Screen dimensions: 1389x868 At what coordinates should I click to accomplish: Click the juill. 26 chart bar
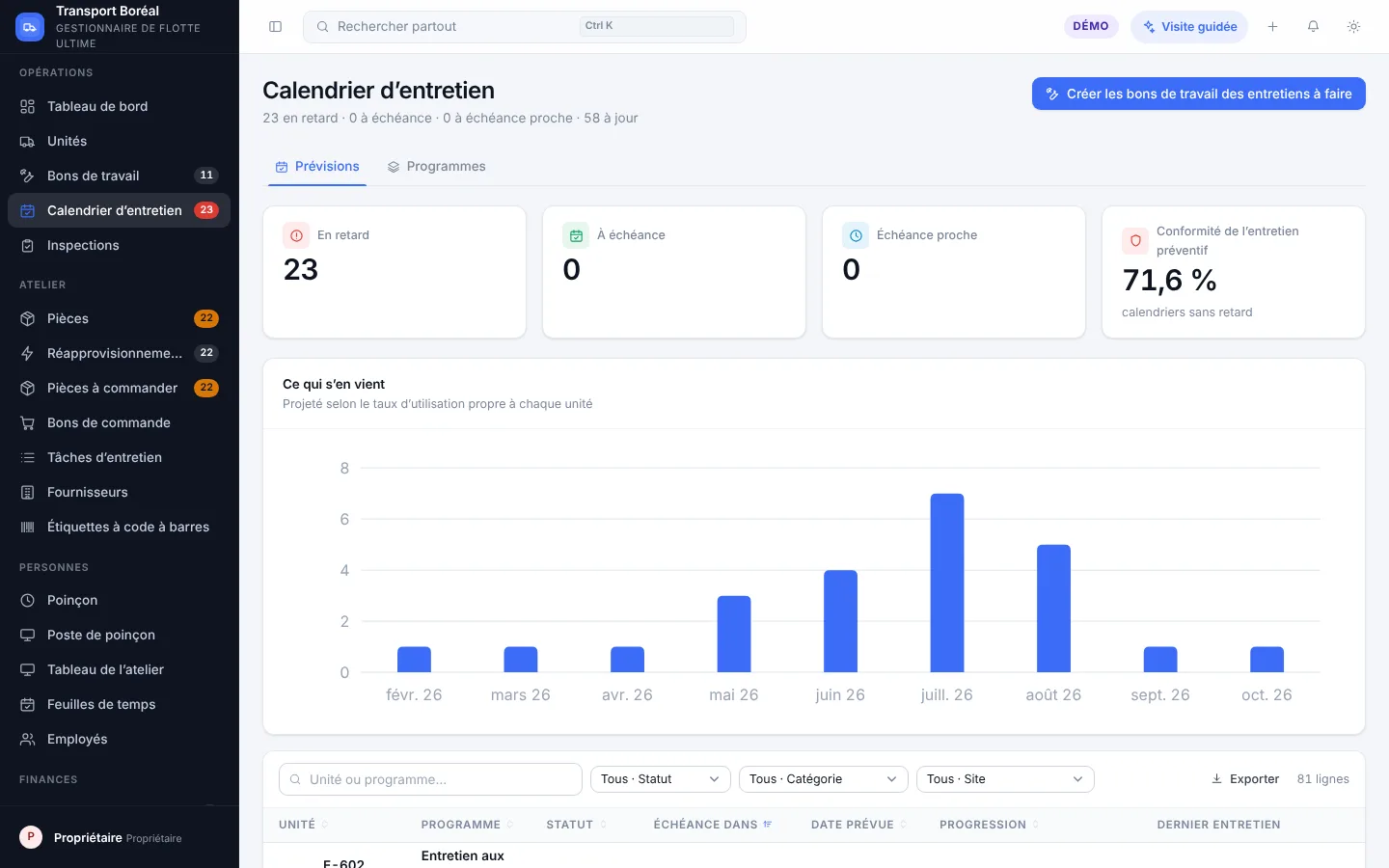pos(947,583)
